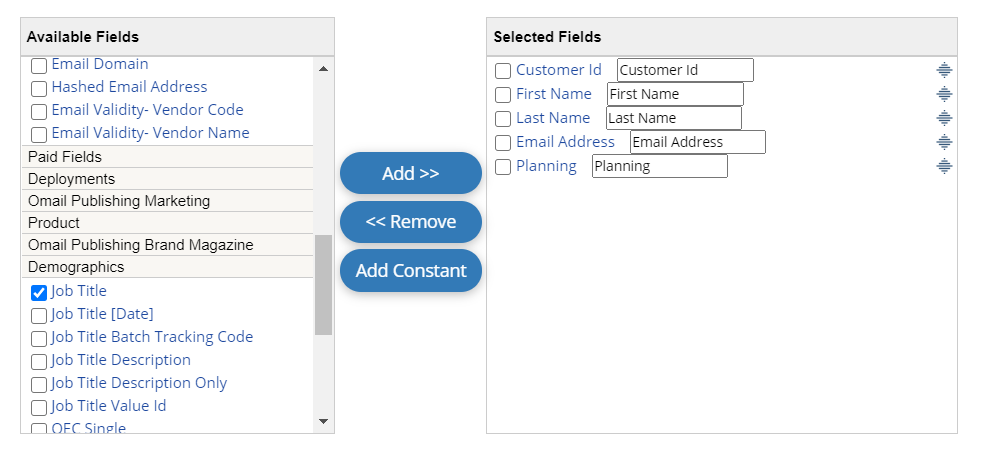The image size is (996, 456).
Task: Uncheck the Job Title checkbox
Action: click(x=39, y=292)
